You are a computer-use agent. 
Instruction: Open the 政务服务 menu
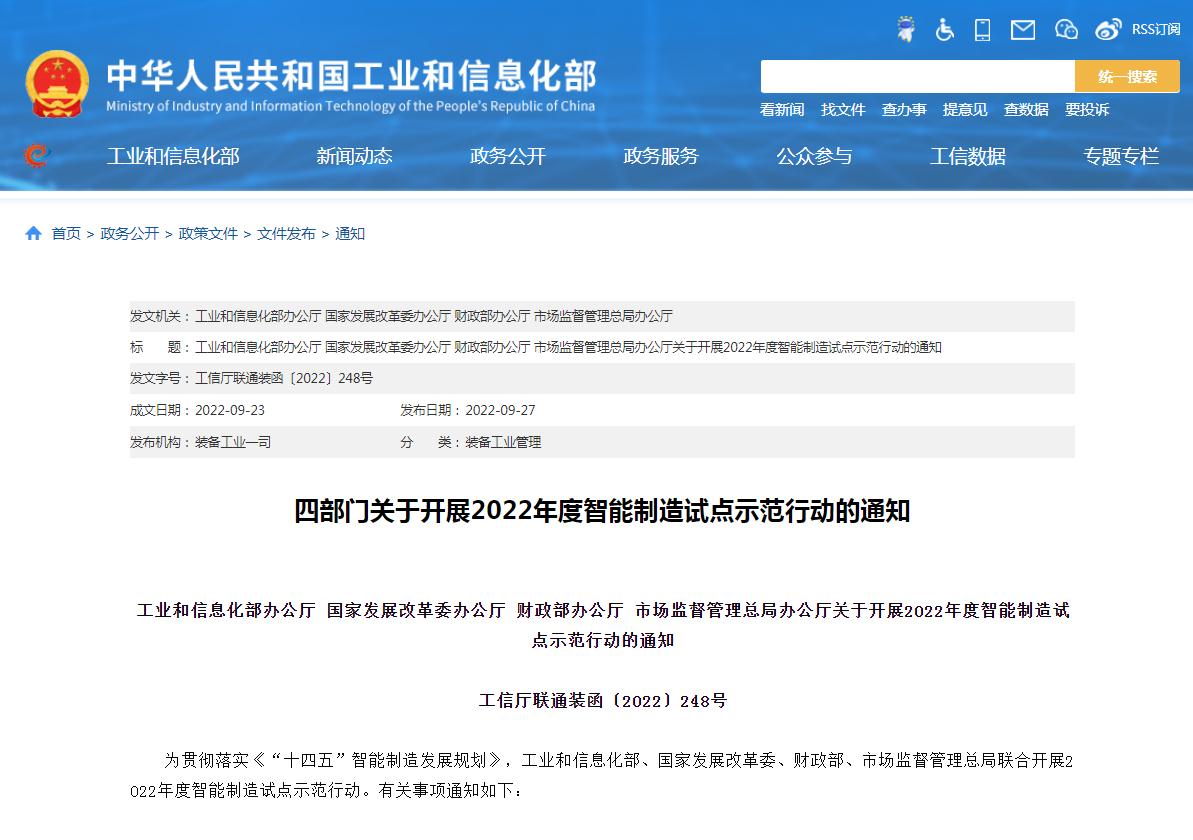[660, 156]
